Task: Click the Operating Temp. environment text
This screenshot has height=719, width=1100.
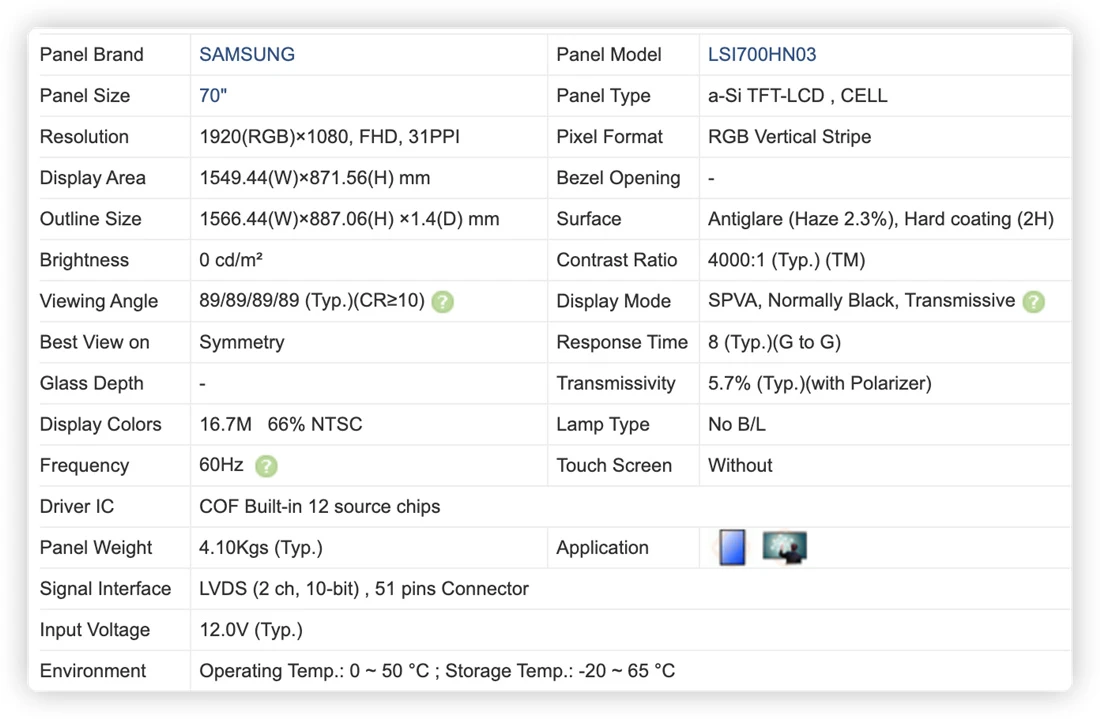Action: 437,671
